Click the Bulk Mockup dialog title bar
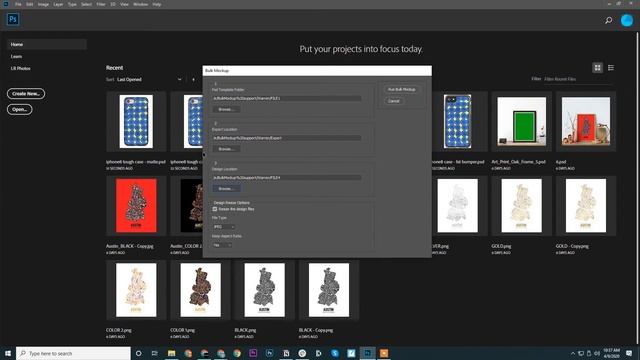 point(317,71)
